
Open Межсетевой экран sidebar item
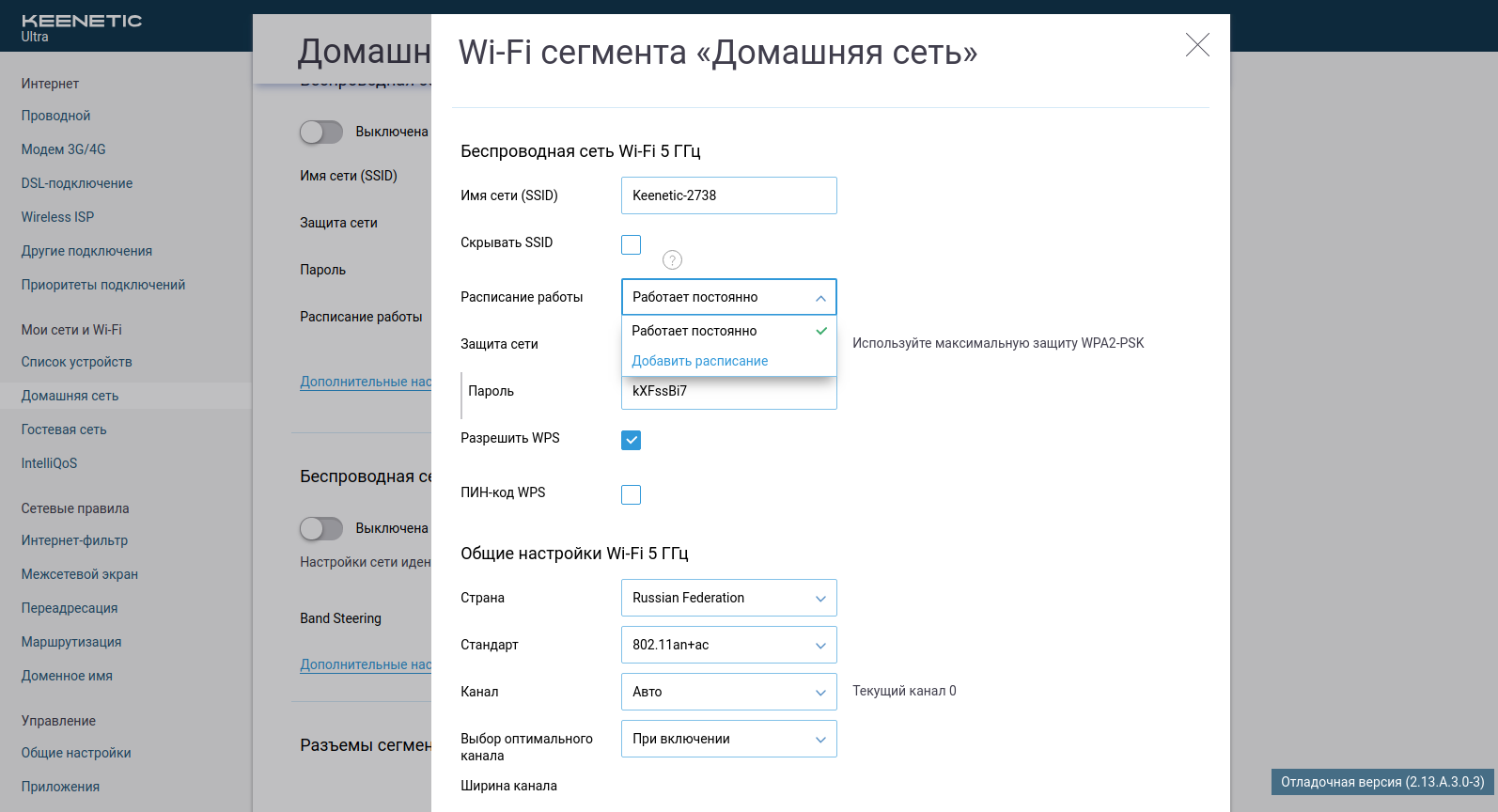pos(80,574)
